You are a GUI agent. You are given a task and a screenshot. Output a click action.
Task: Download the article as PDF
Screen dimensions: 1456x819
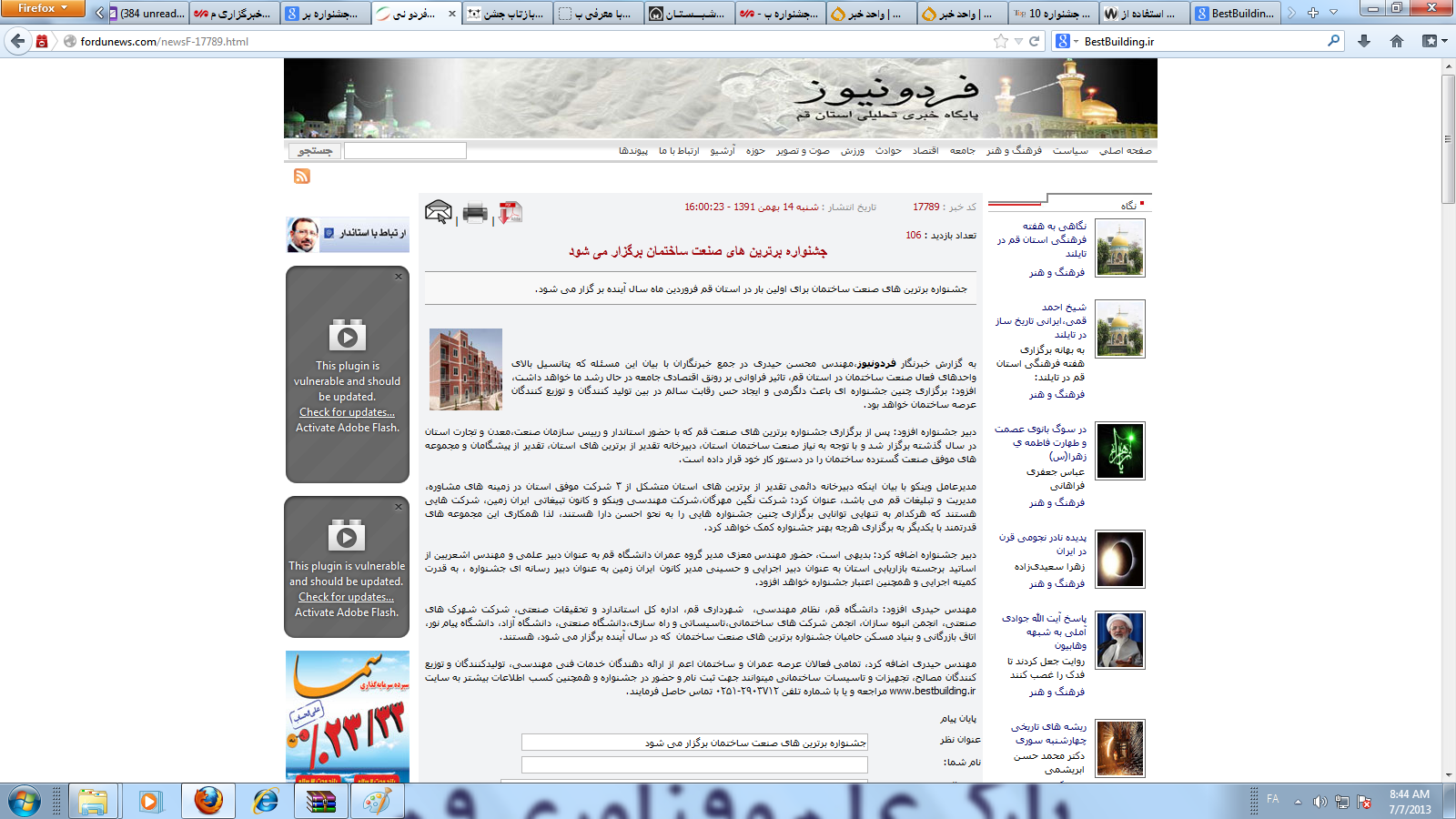(510, 213)
